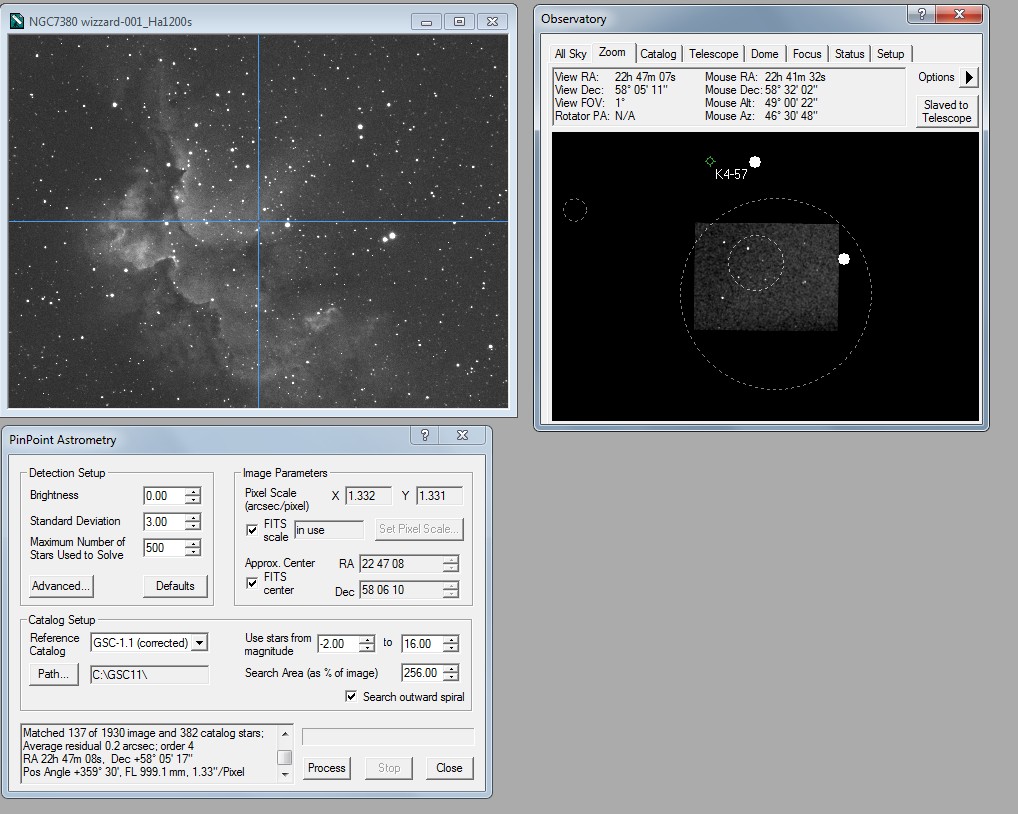
Task: Click the Advanced... detection button
Action: coord(61,585)
